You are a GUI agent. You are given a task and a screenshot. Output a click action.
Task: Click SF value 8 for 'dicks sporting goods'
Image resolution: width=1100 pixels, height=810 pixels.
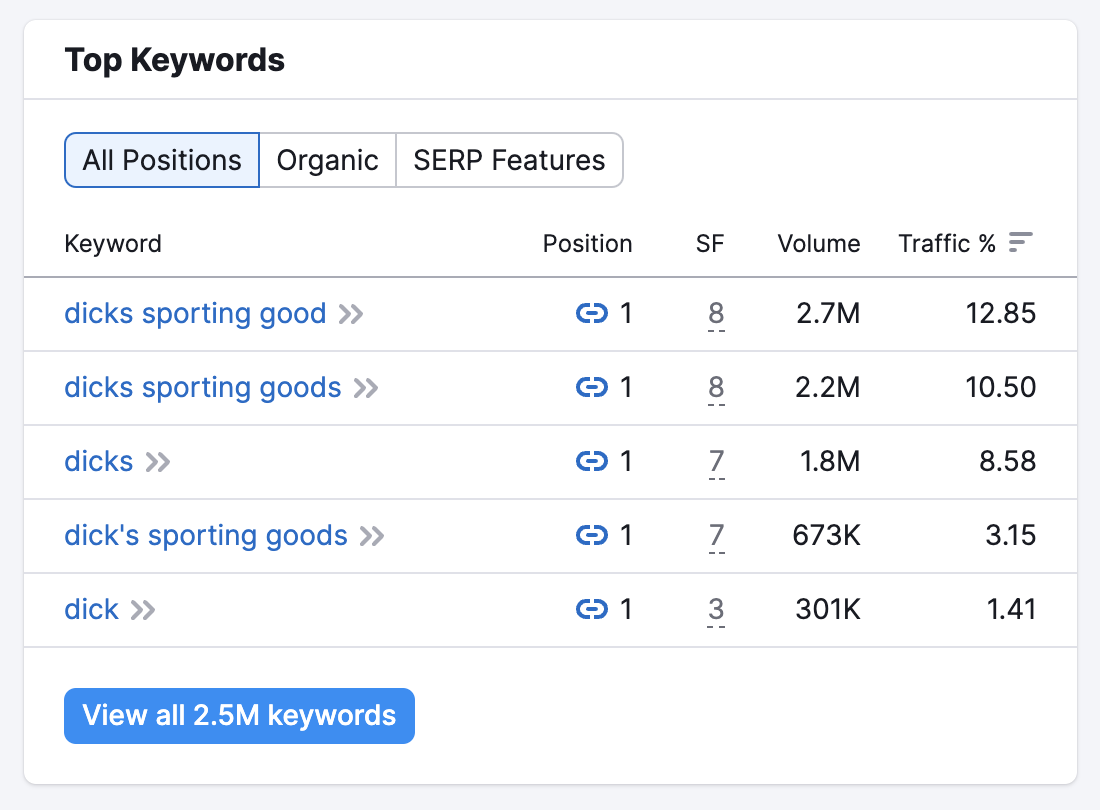(x=716, y=388)
